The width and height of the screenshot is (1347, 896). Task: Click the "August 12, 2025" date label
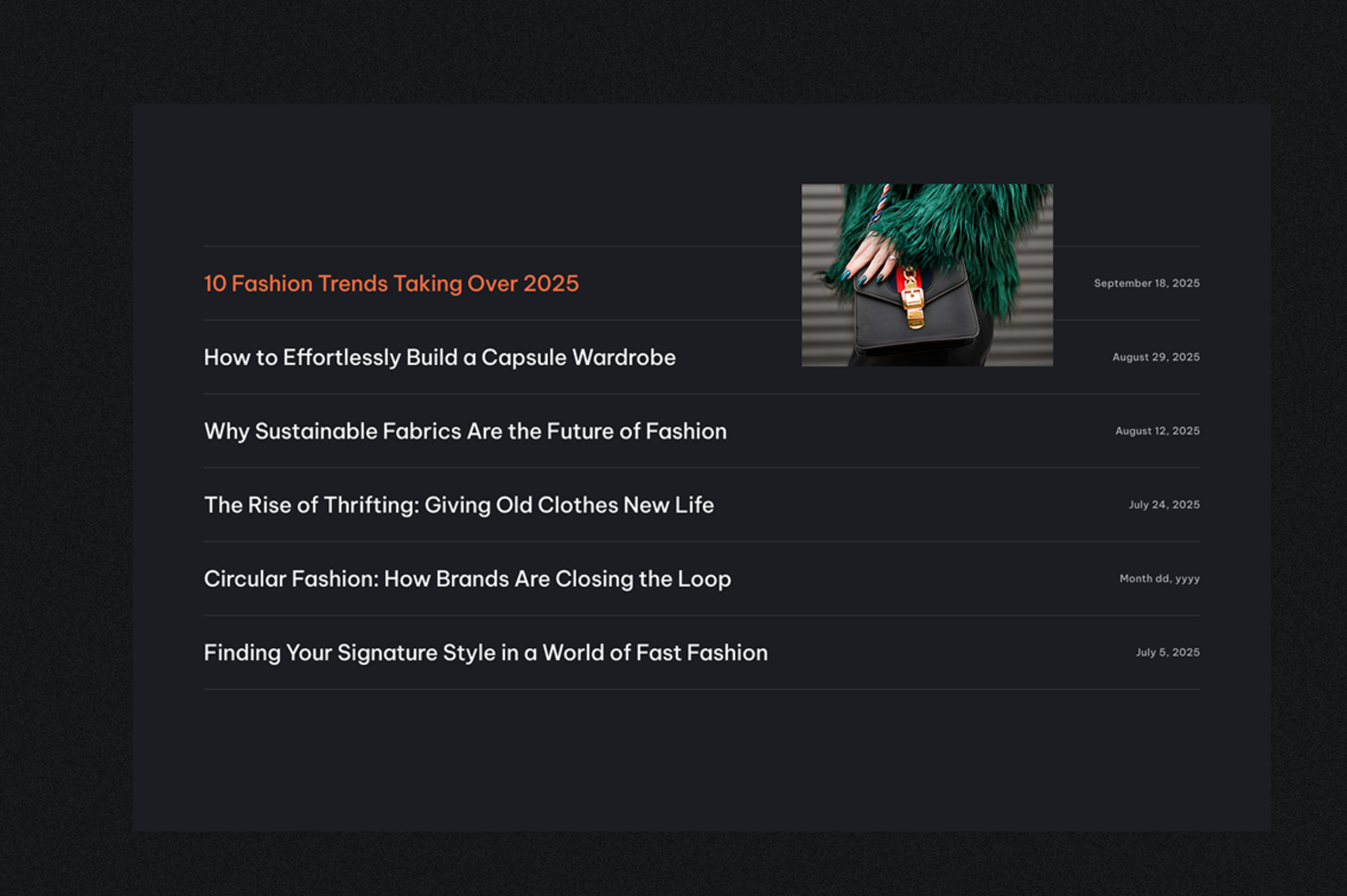(x=1156, y=431)
